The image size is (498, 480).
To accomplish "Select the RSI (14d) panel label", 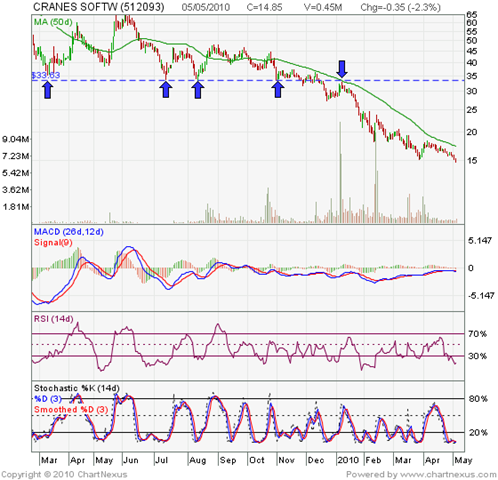I will pos(54,319).
